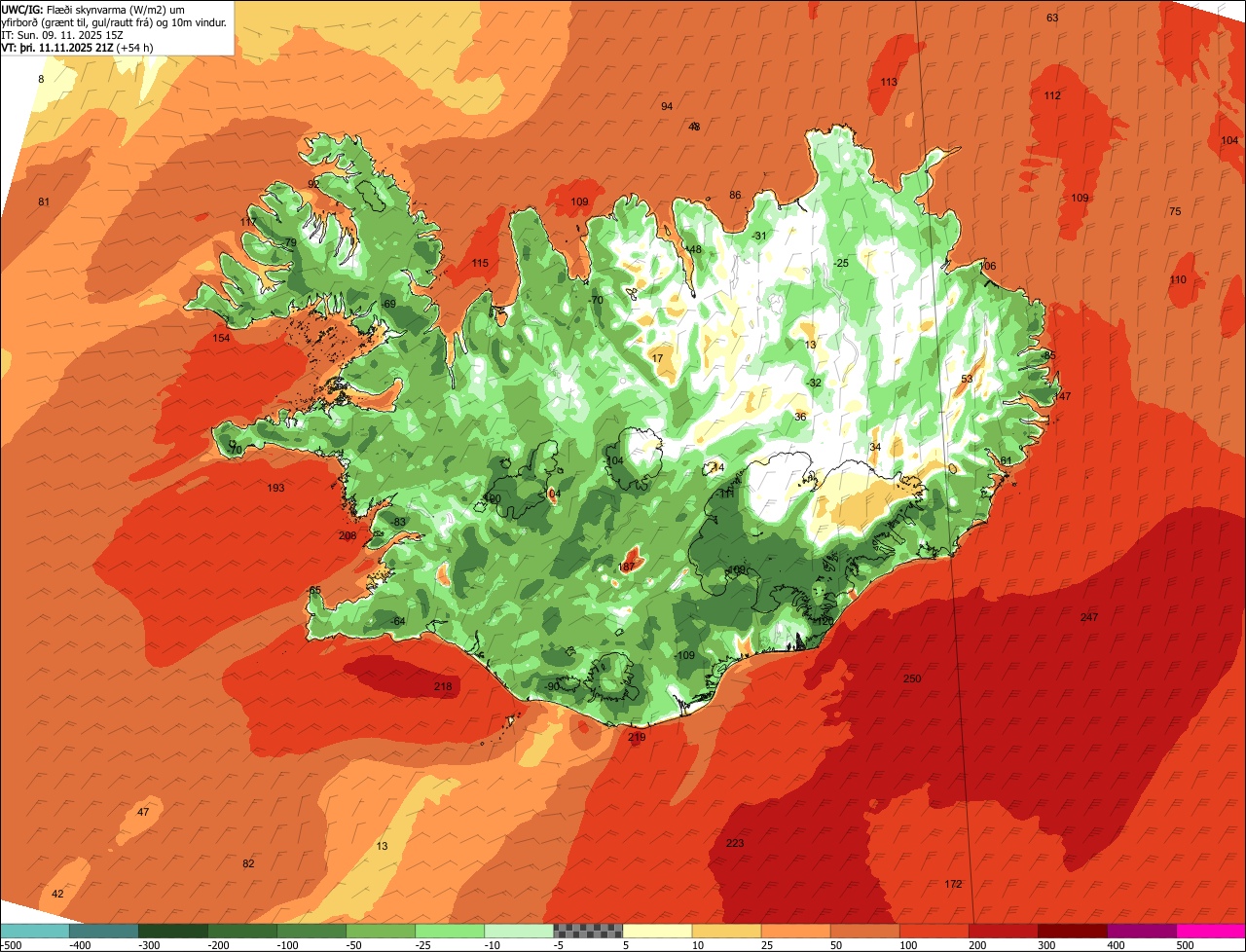
Task: Select the pale yellow swatch between 5 and 10
Action: [656, 931]
